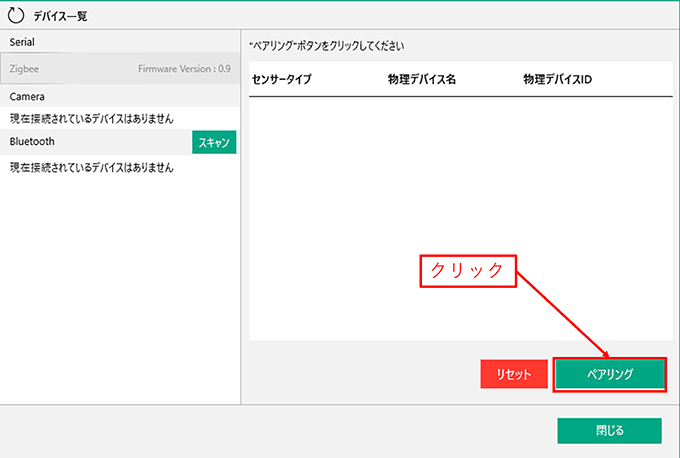The width and height of the screenshot is (680, 458).
Task: Click the 閉じる button
Action: (609, 431)
